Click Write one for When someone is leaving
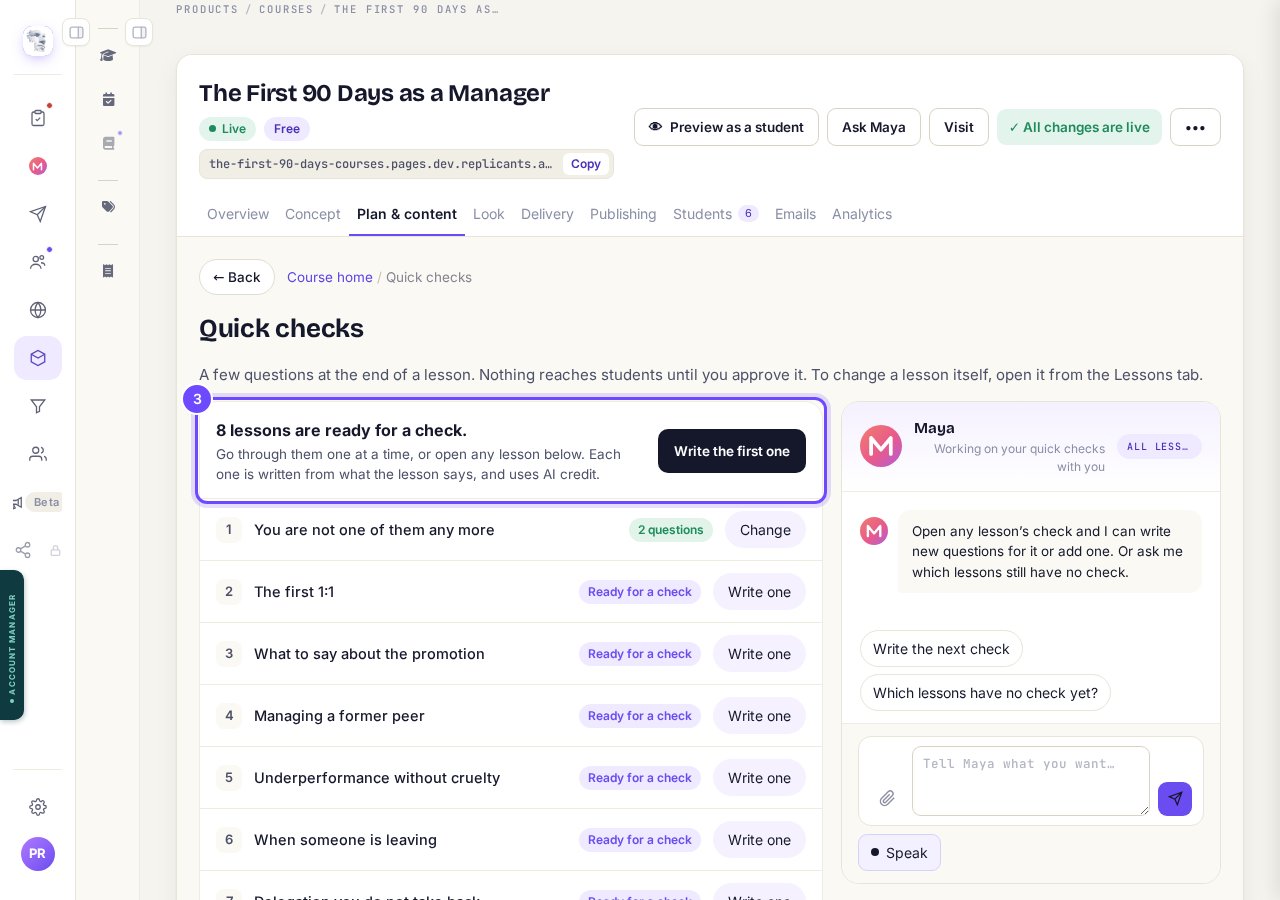The width and height of the screenshot is (1280, 900). tap(759, 840)
